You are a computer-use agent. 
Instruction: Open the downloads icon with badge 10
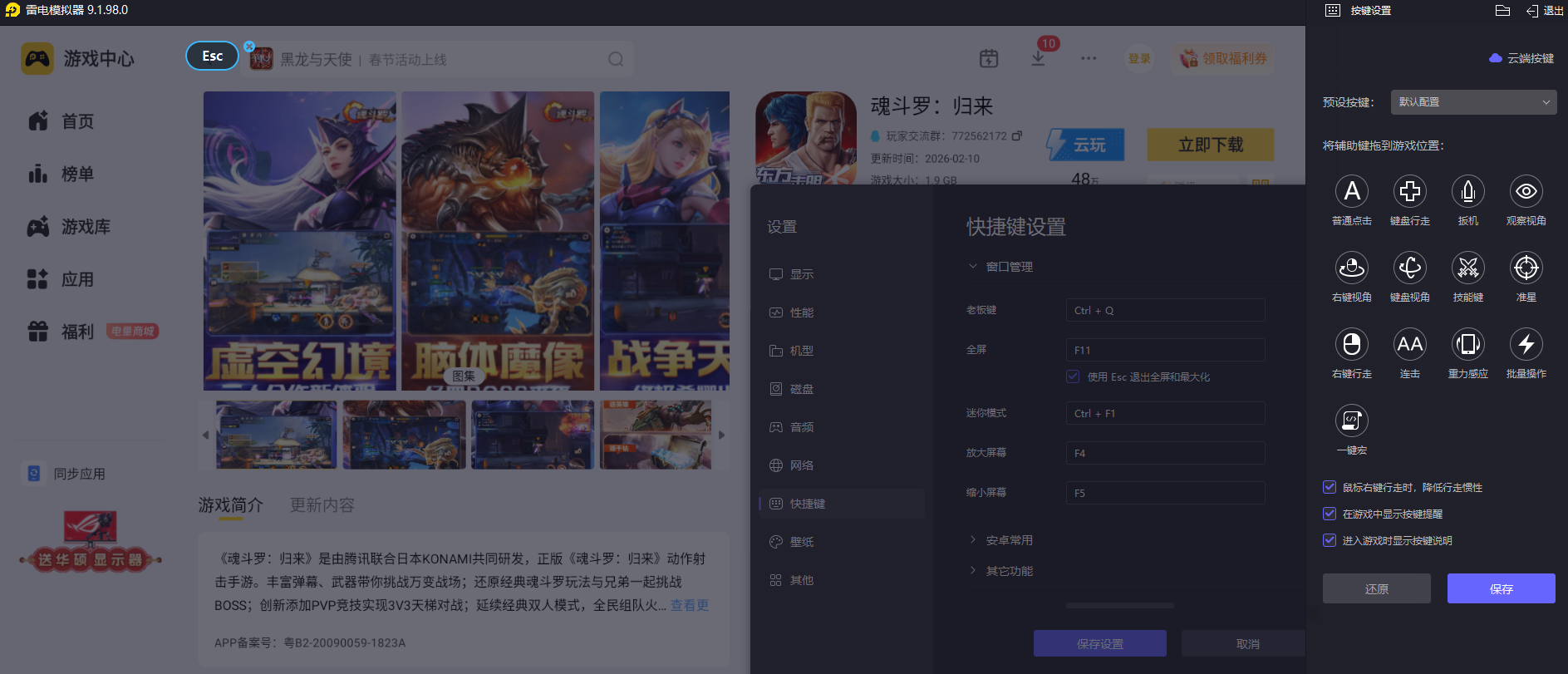(x=1039, y=58)
